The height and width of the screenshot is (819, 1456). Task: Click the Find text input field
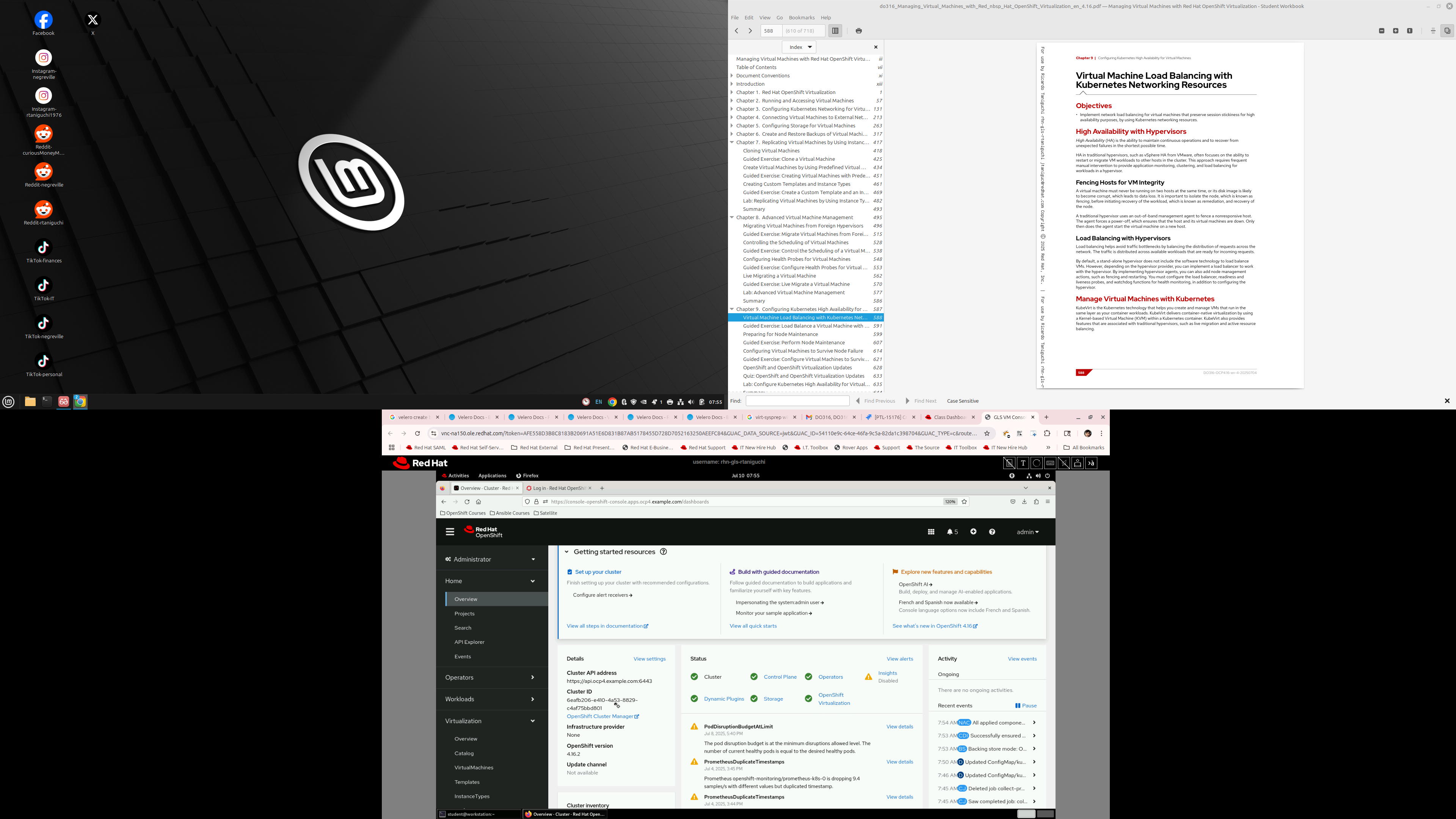click(797, 401)
